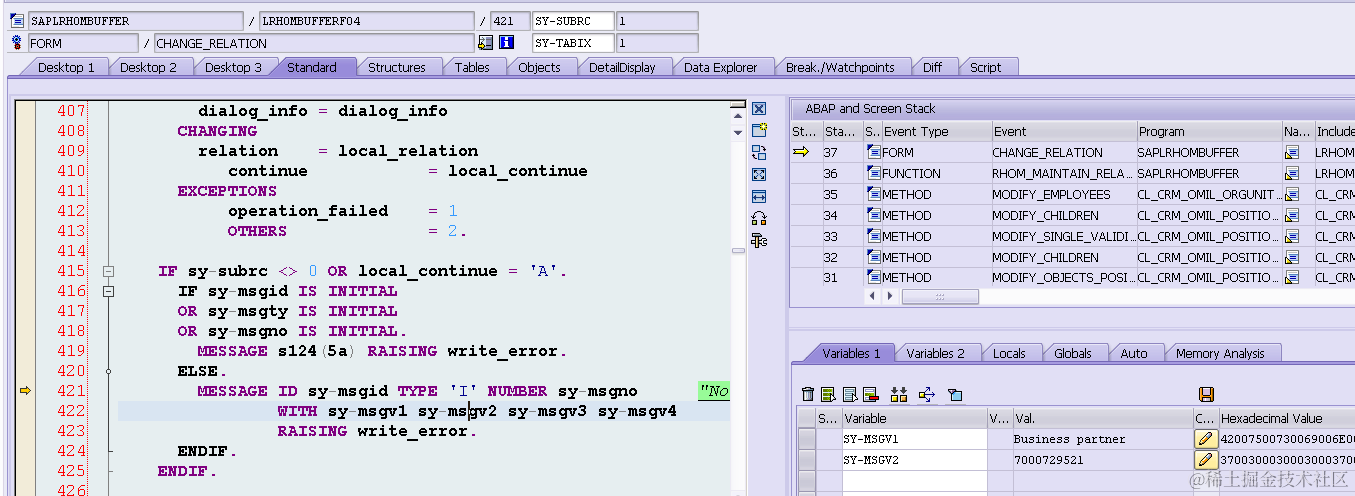The height and width of the screenshot is (496, 1355).
Task: Click the right scroll arrow under stack table
Action: click(889, 297)
